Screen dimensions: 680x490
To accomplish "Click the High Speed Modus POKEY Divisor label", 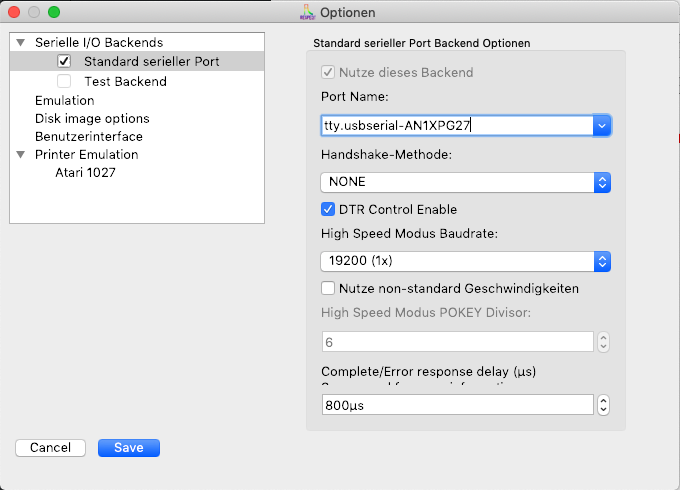I will (426, 312).
